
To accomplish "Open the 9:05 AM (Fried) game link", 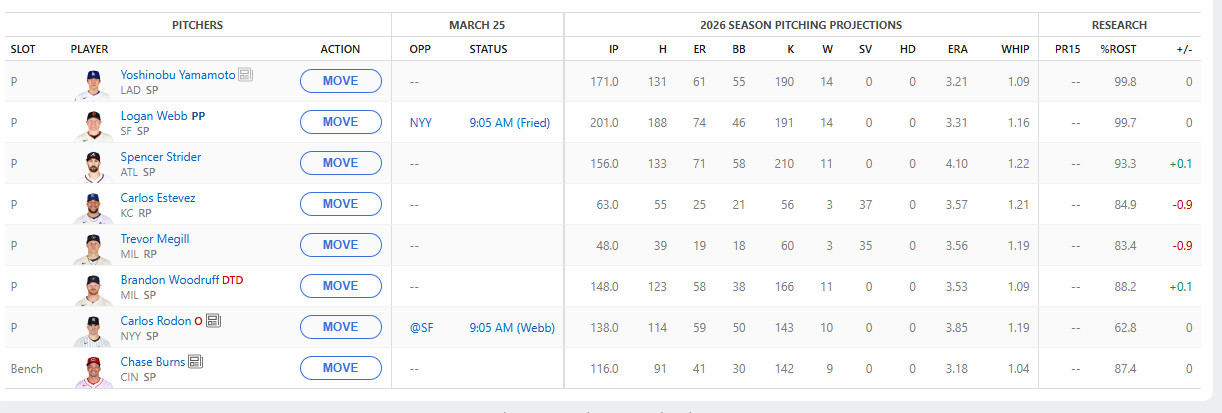I will 509,123.
